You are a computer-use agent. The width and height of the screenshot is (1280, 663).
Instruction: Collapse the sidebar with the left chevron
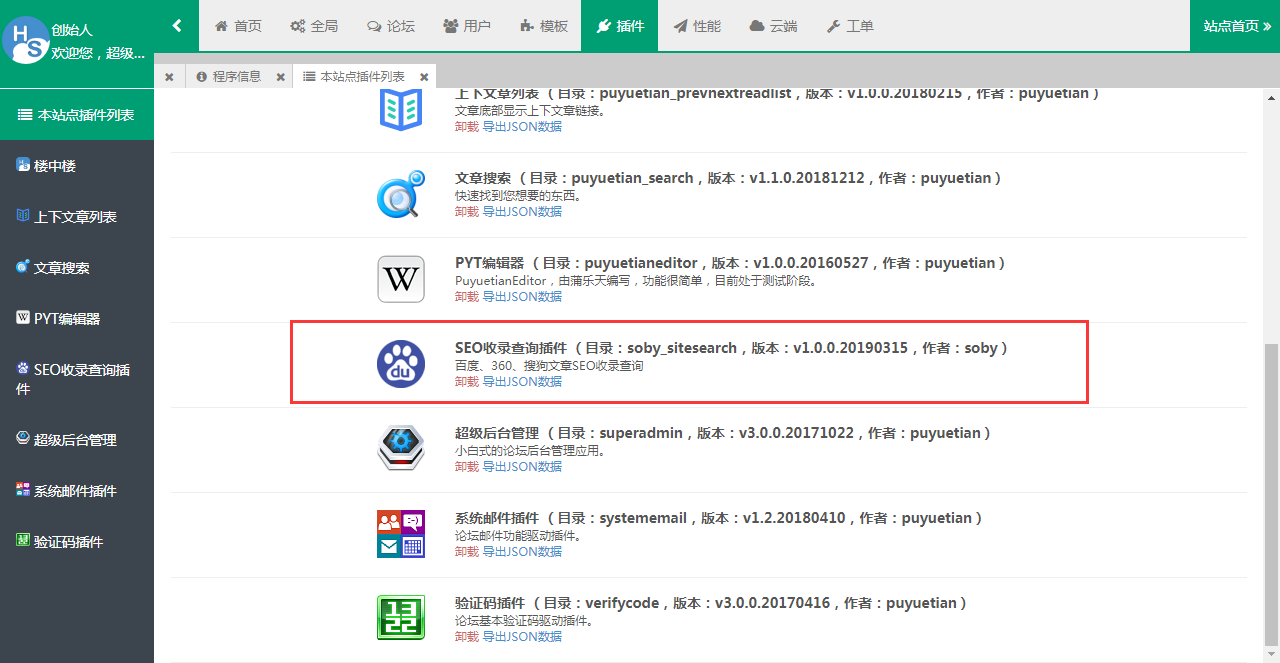point(177,26)
